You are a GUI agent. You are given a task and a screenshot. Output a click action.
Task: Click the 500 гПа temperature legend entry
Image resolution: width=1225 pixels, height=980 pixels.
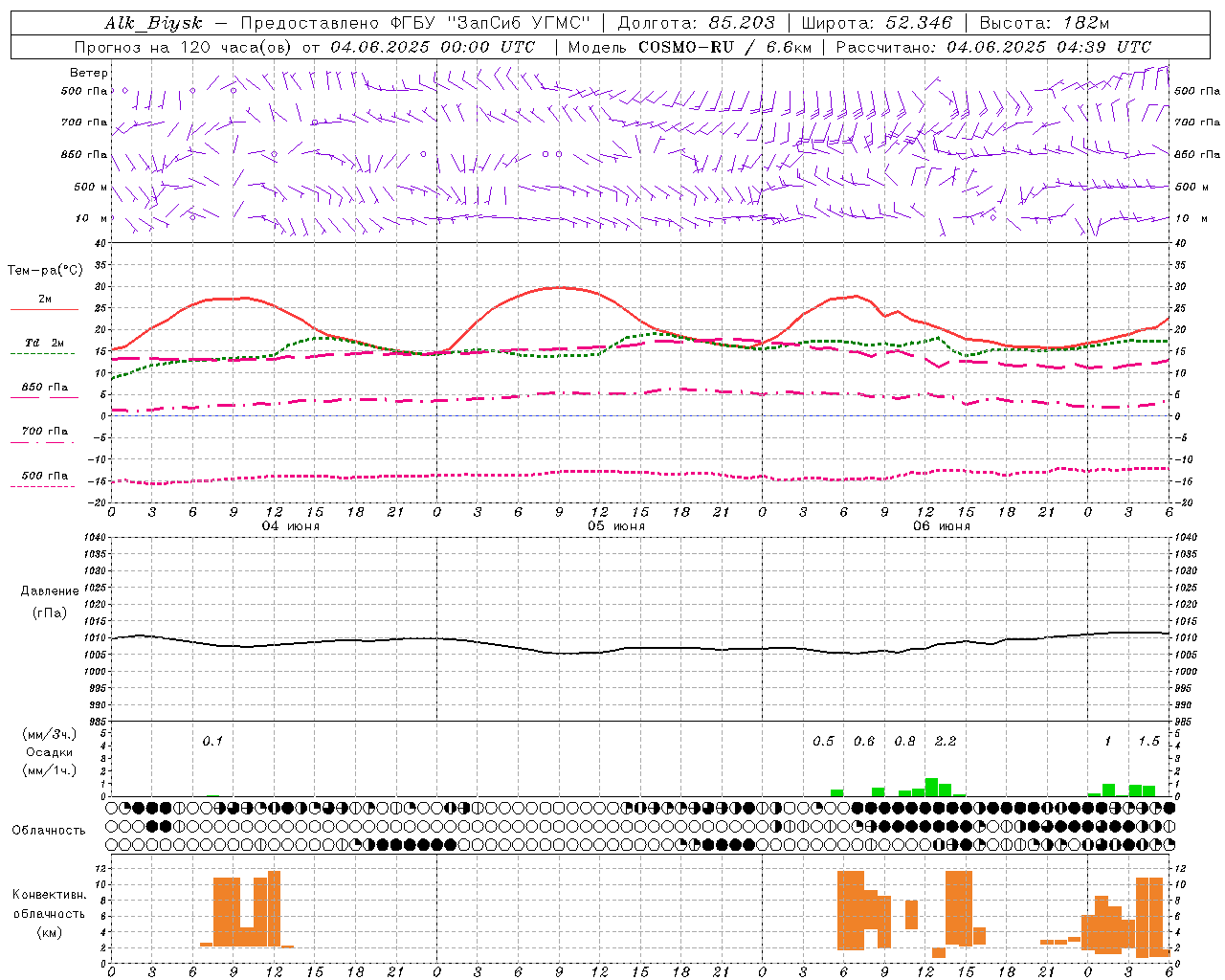(45, 476)
